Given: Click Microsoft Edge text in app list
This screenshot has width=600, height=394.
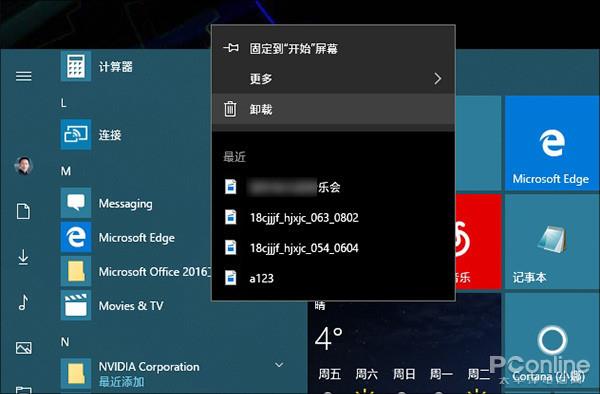Looking at the screenshot, I should 137,238.
